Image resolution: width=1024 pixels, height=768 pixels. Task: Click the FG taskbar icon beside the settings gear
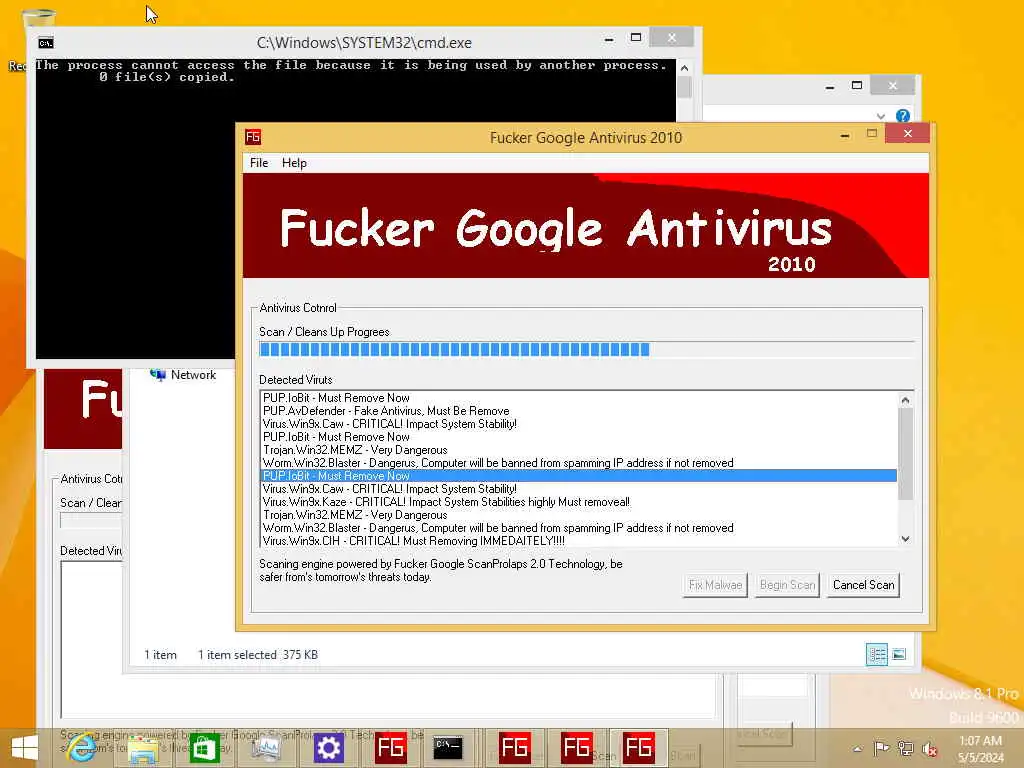coord(391,748)
